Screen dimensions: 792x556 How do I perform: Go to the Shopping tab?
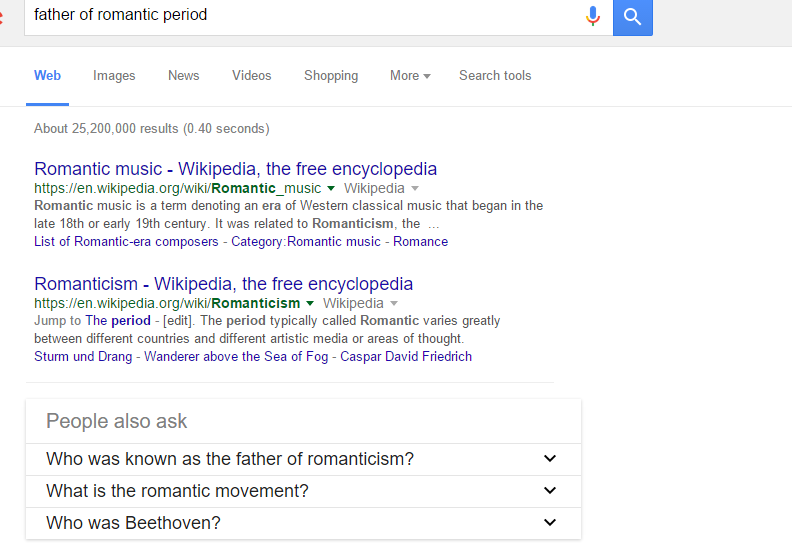(x=331, y=76)
